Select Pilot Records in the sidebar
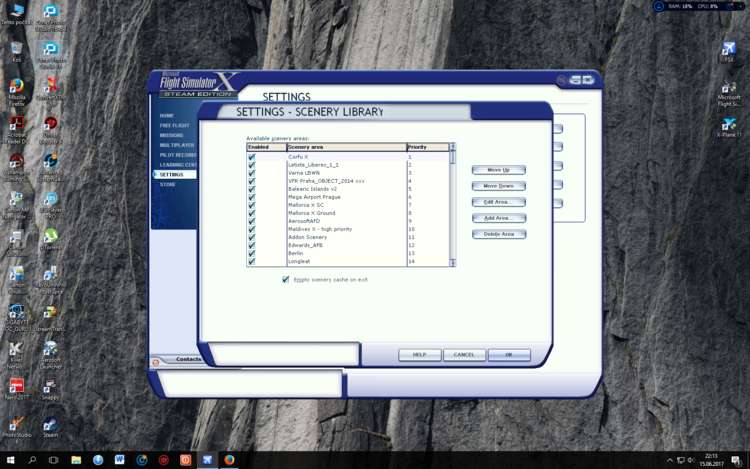The width and height of the screenshot is (750, 469). click(x=177, y=155)
